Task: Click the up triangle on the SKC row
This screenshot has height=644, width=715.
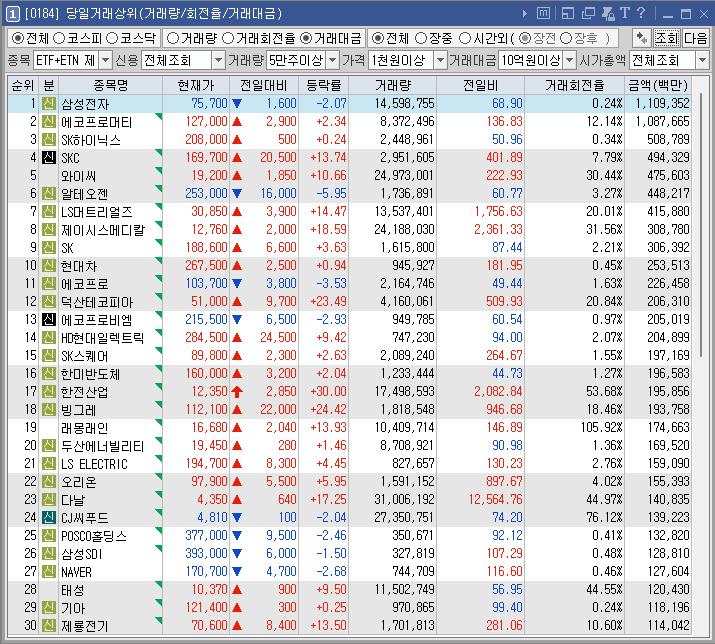Action: (x=237, y=158)
